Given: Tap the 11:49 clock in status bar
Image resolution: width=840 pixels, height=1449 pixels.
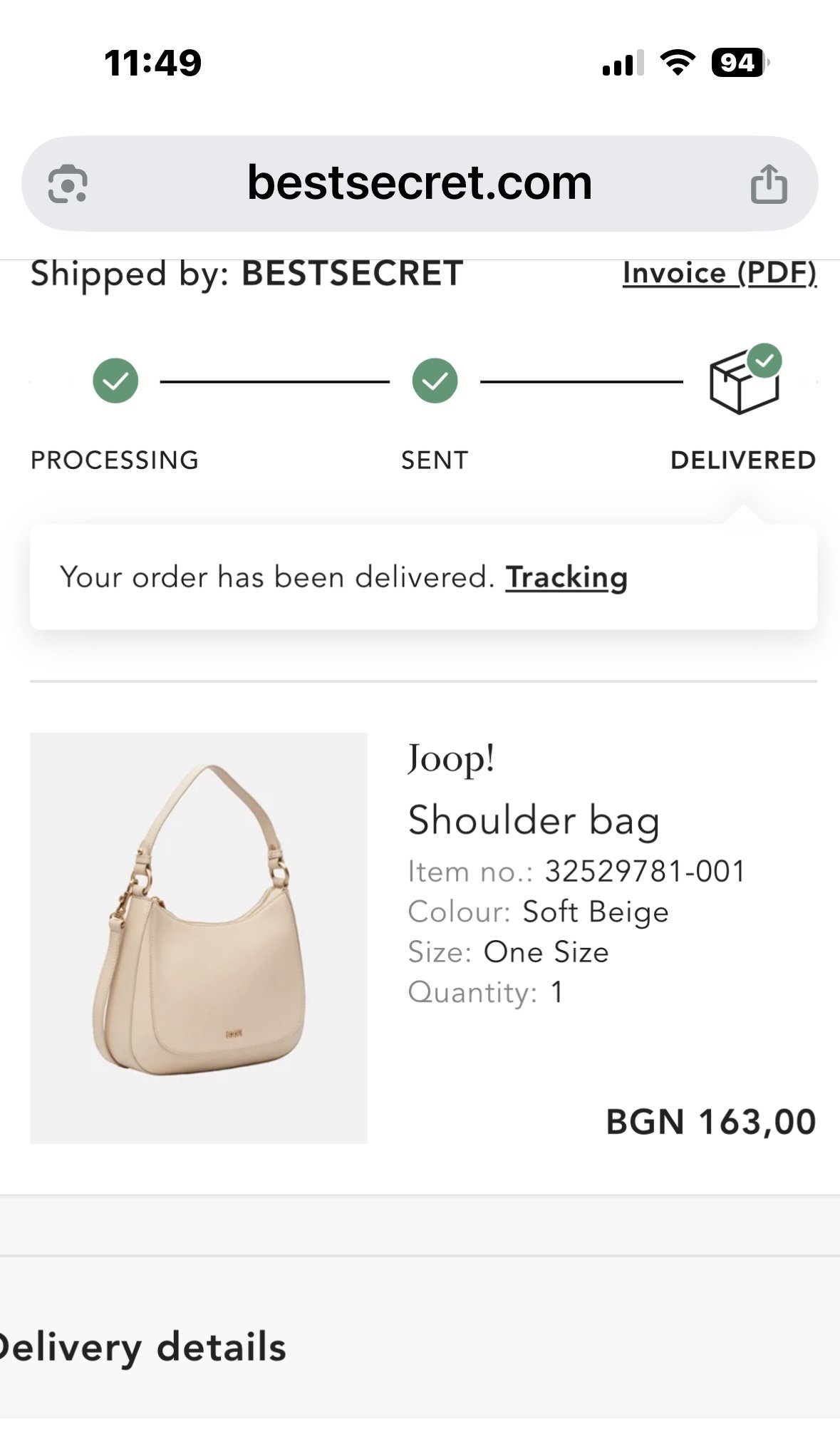Looking at the screenshot, I should pyautogui.click(x=152, y=63).
